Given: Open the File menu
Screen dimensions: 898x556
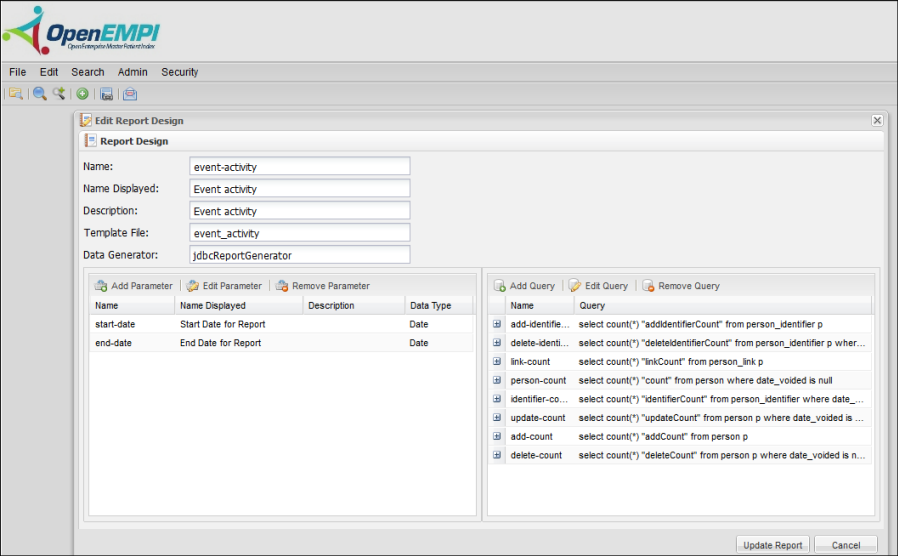Looking at the screenshot, I should [17, 72].
